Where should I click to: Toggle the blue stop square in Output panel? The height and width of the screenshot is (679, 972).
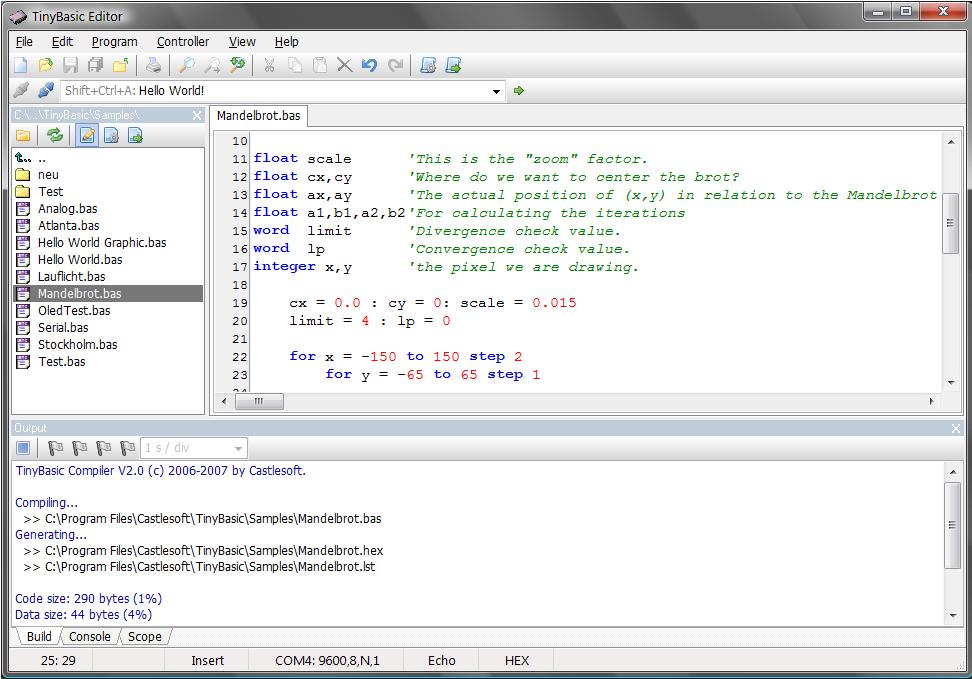point(24,448)
